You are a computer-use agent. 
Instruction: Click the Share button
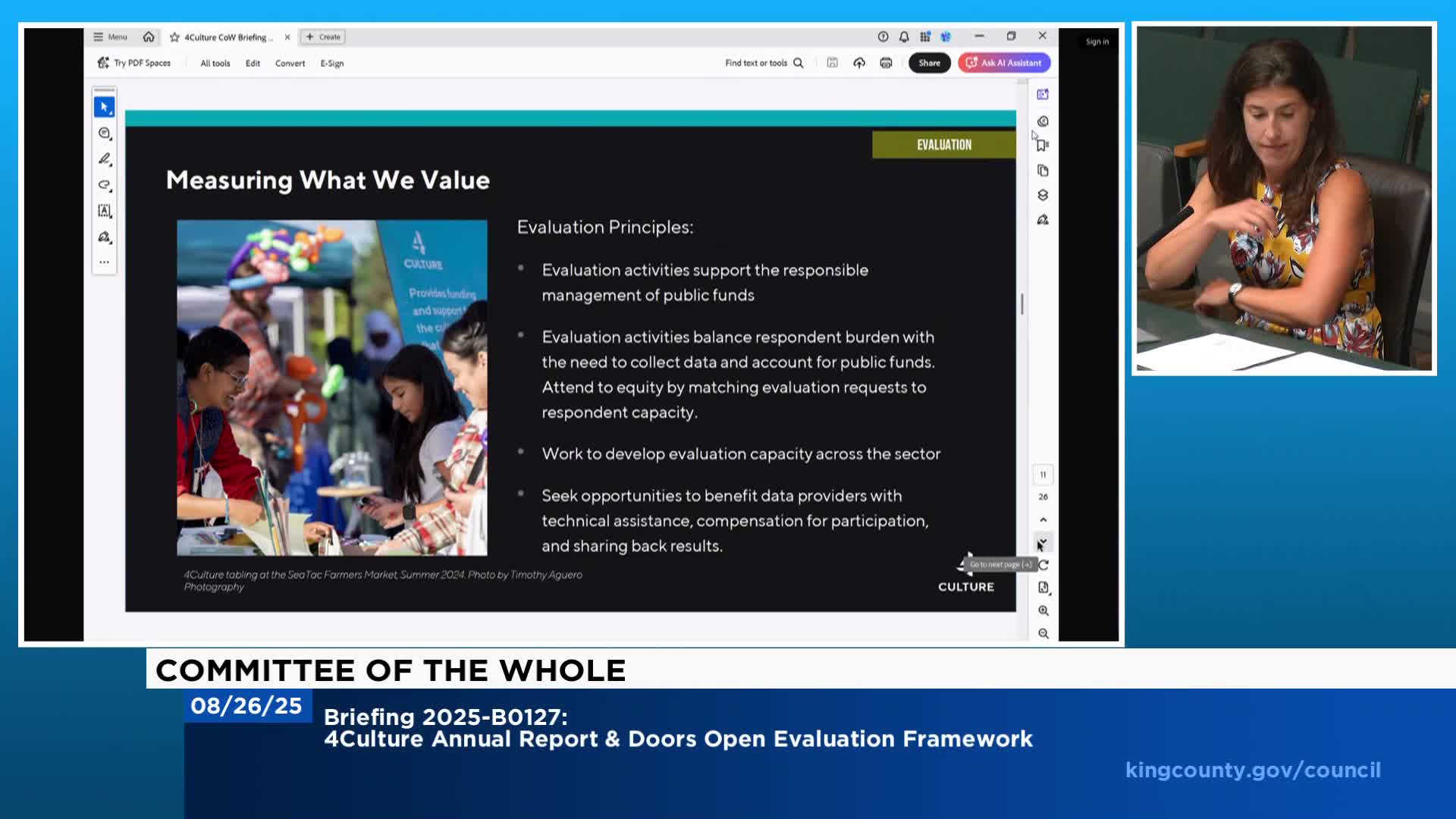point(929,63)
